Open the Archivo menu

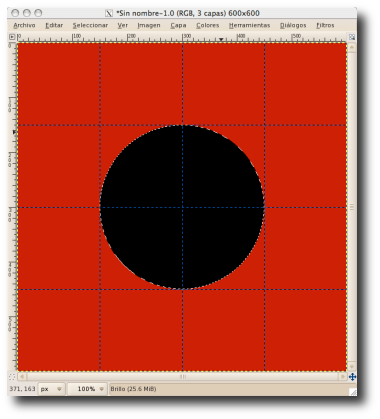pyautogui.click(x=24, y=25)
